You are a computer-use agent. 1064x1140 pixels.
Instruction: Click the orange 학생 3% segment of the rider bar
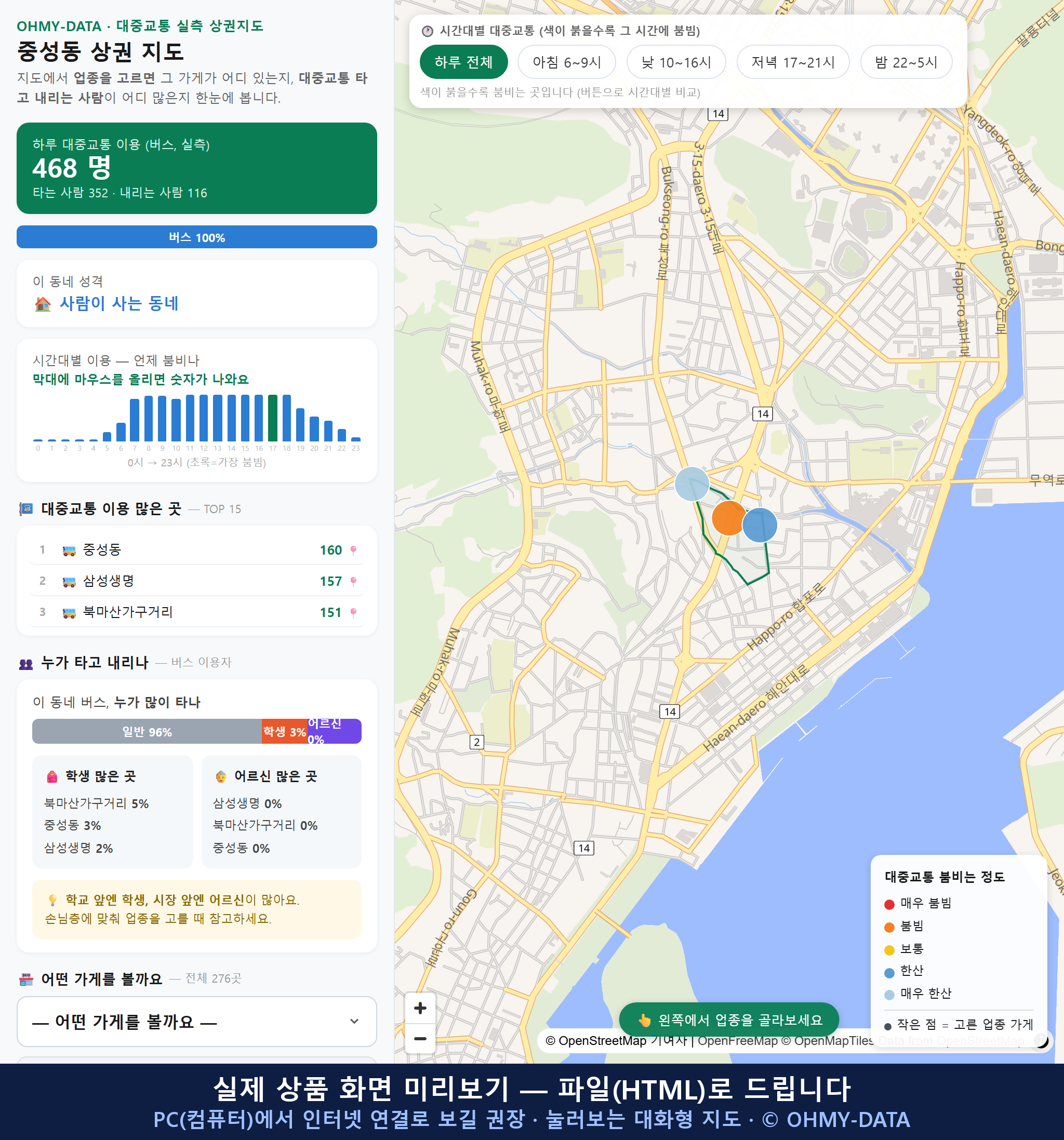285,731
